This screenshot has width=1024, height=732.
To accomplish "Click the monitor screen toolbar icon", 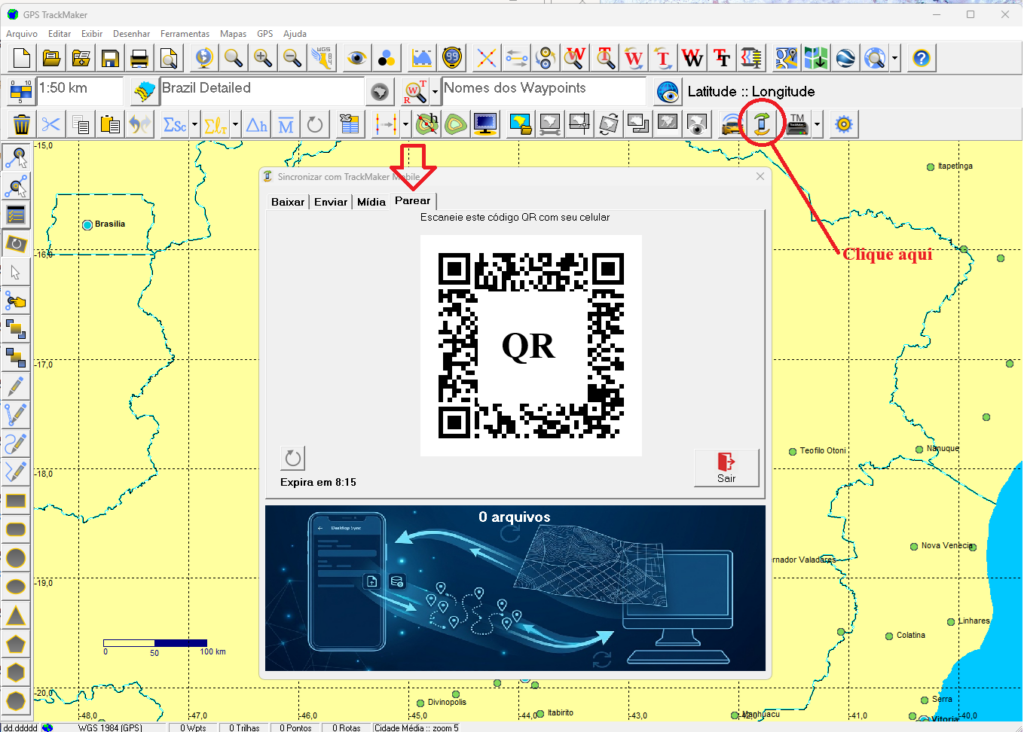I will pos(485,124).
